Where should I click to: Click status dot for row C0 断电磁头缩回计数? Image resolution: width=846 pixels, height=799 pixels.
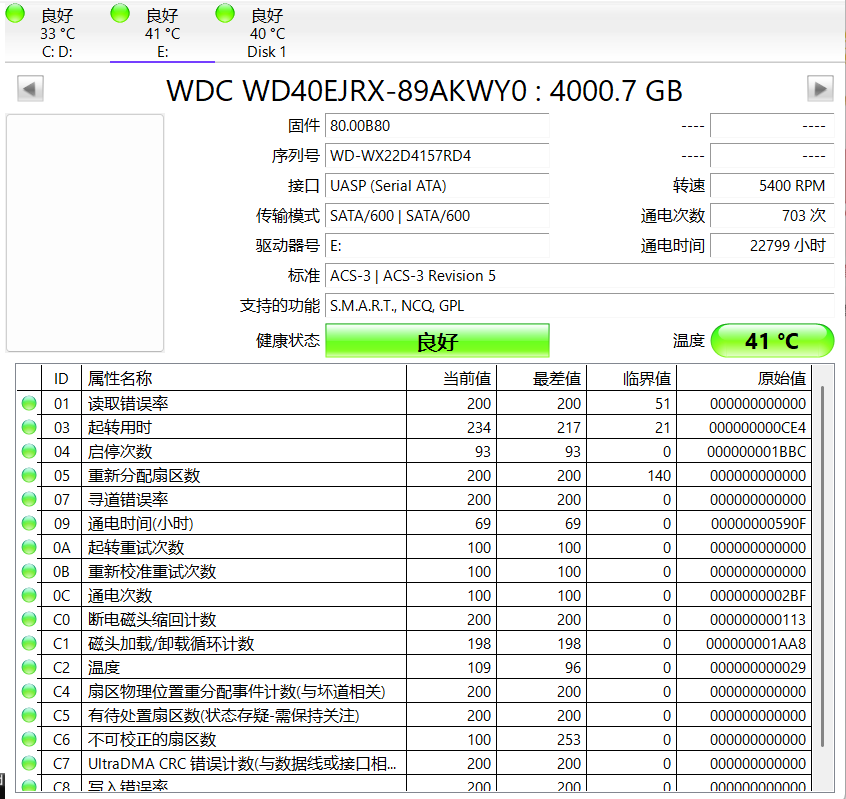[29, 619]
